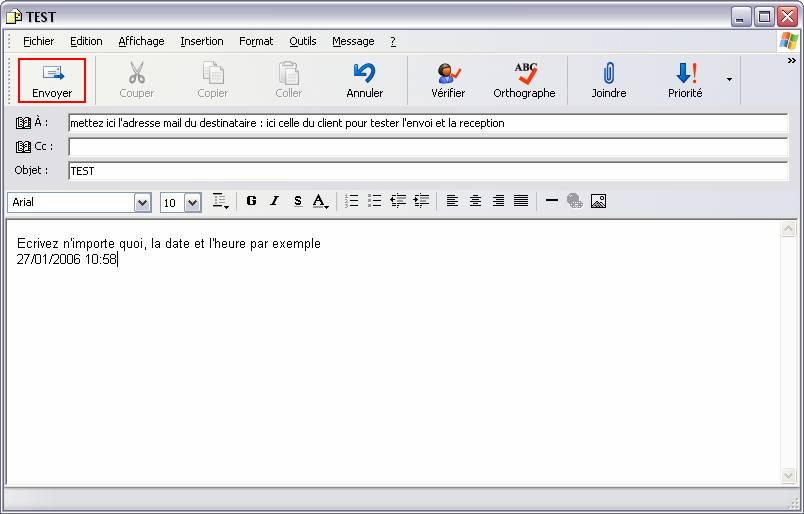Open the Priorité dropdown arrow
804x514 pixels.
pos(729,80)
